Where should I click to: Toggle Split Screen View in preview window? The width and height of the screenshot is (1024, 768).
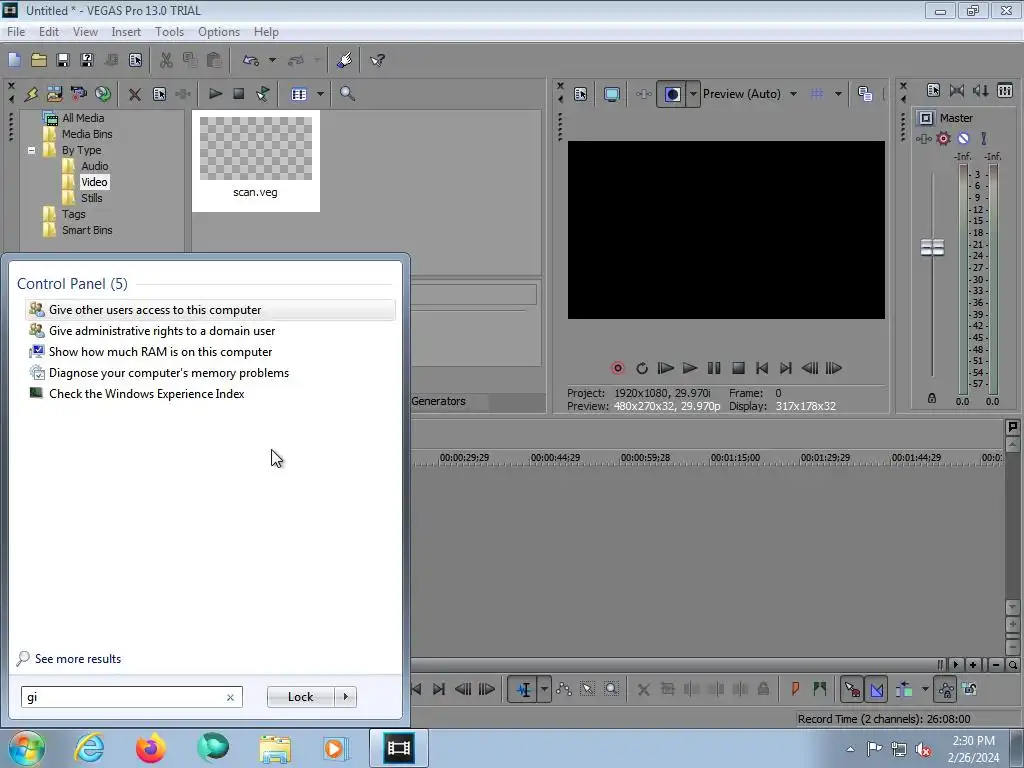(x=672, y=94)
